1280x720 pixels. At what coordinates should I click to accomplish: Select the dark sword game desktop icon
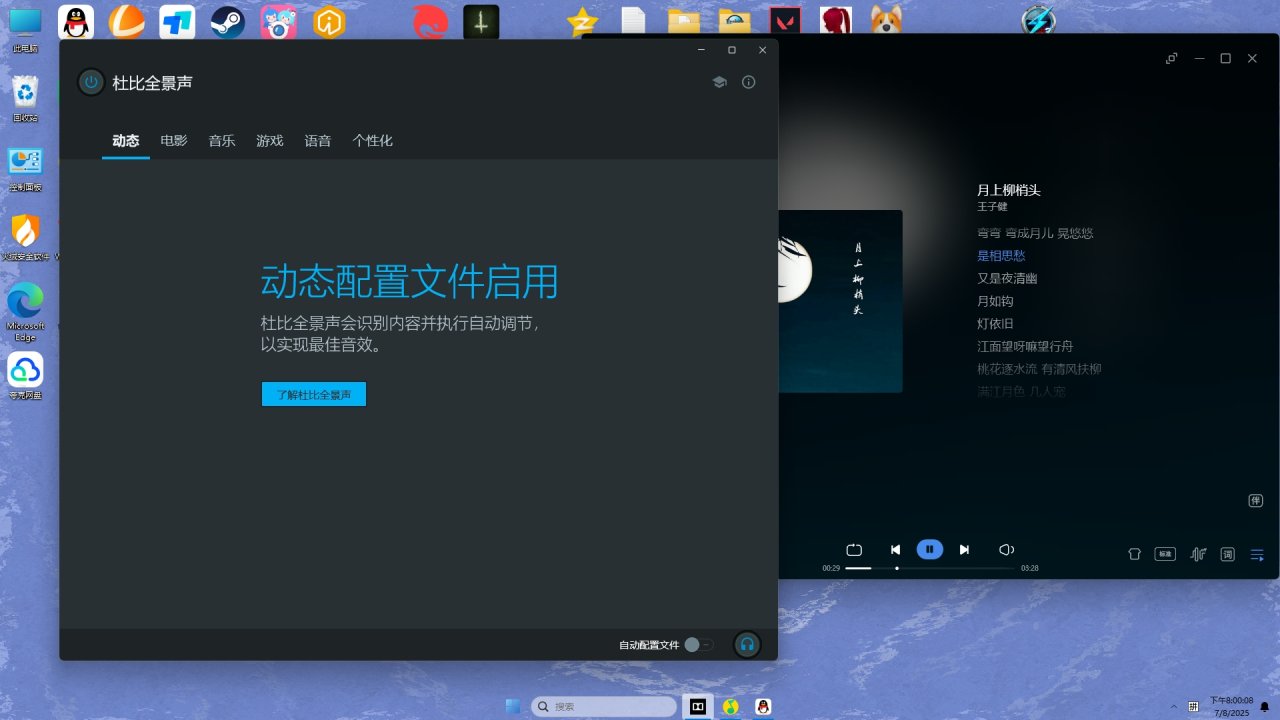pos(481,21)
